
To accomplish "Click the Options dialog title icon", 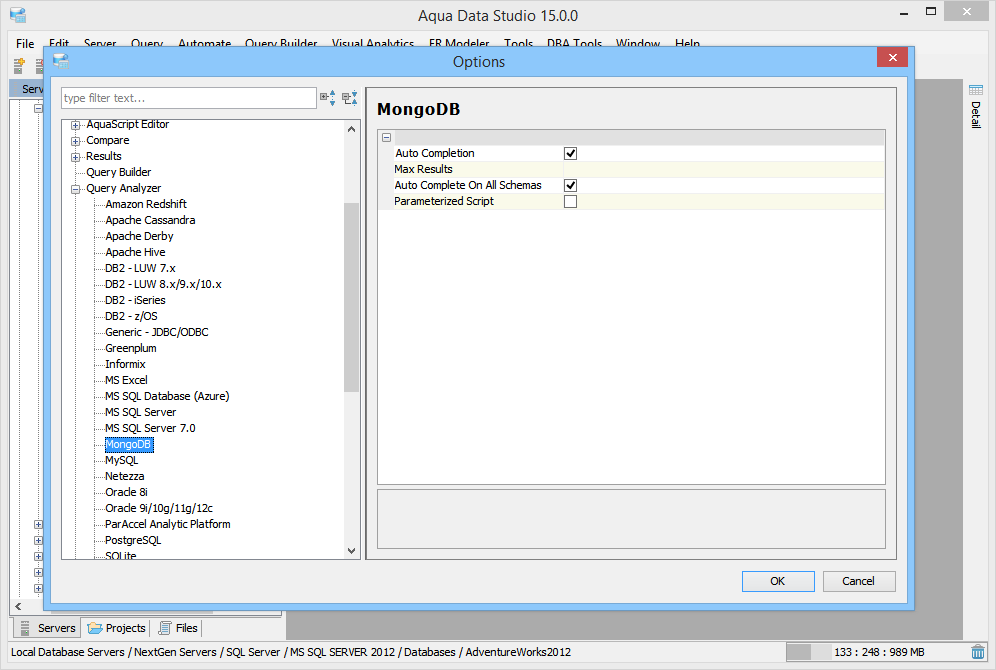I will pyautogui.click(x=61, y=62).
